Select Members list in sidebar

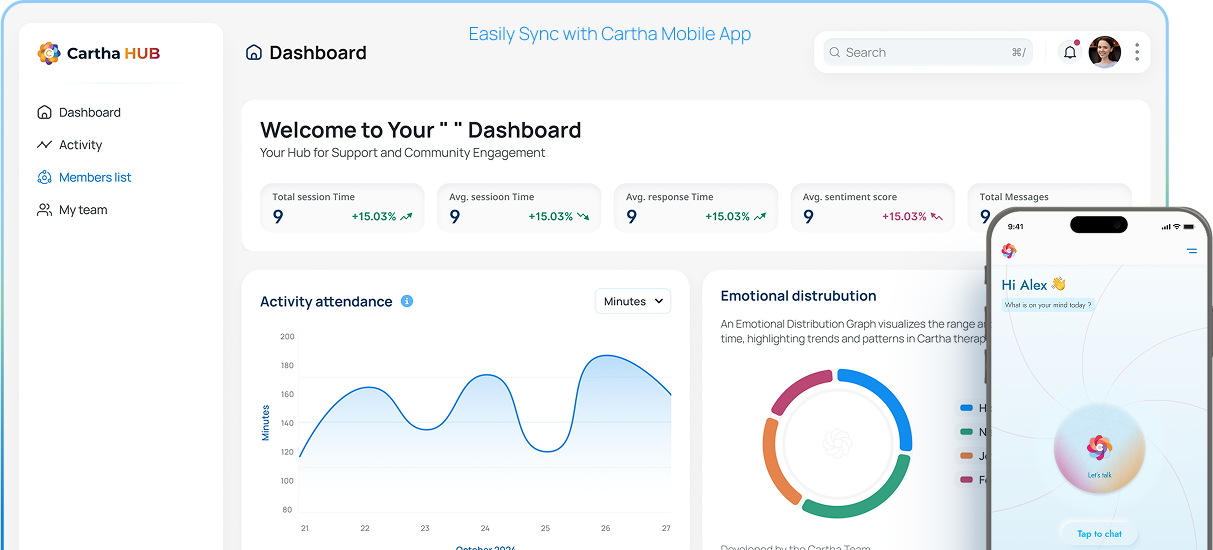95,177
